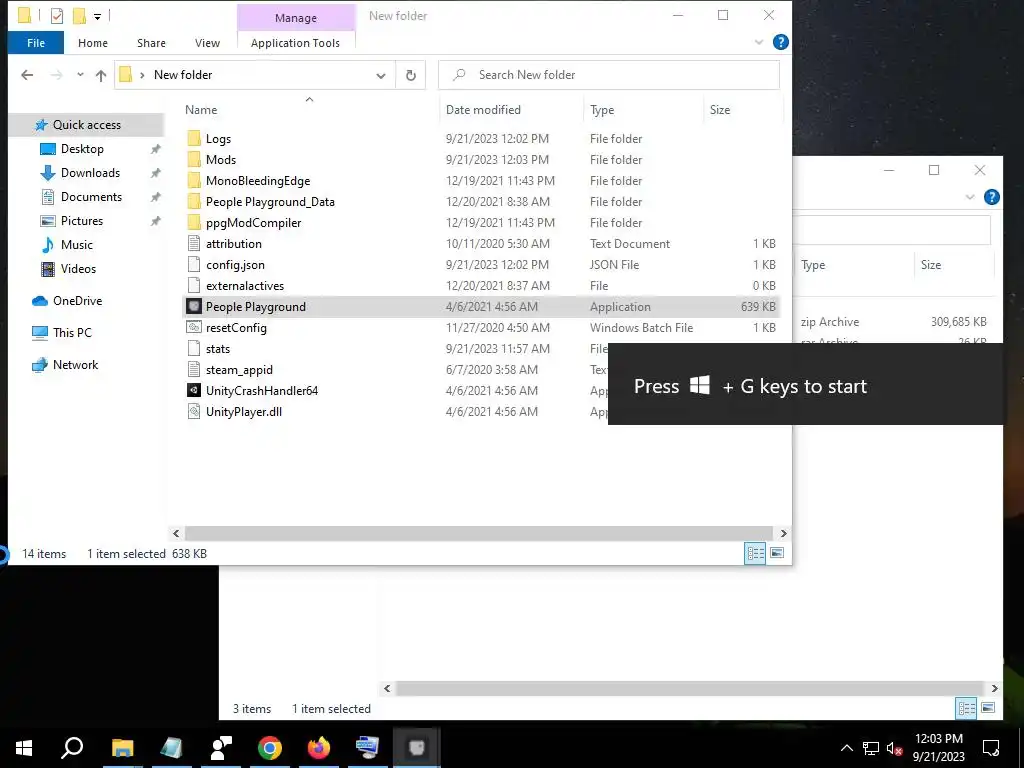Select OneDrive in navigation pane
1024x768 pixels.
pyautogui.click(x=77, y=300)
